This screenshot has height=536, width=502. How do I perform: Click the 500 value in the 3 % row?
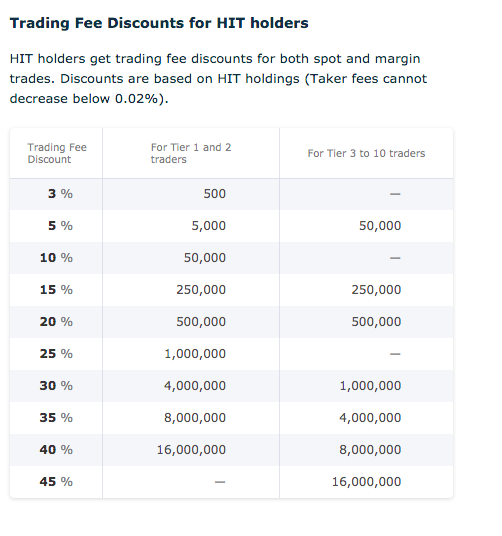click(215, 194)
